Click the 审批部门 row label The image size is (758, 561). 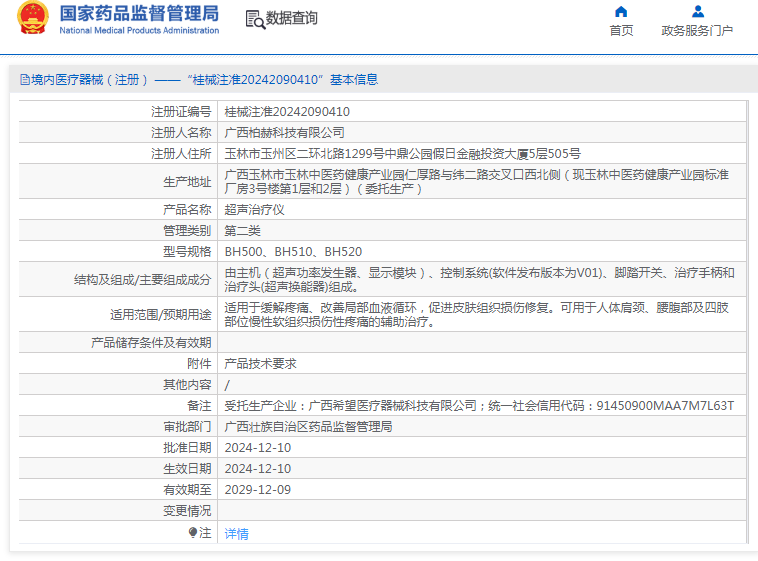(x=187, y=427)
